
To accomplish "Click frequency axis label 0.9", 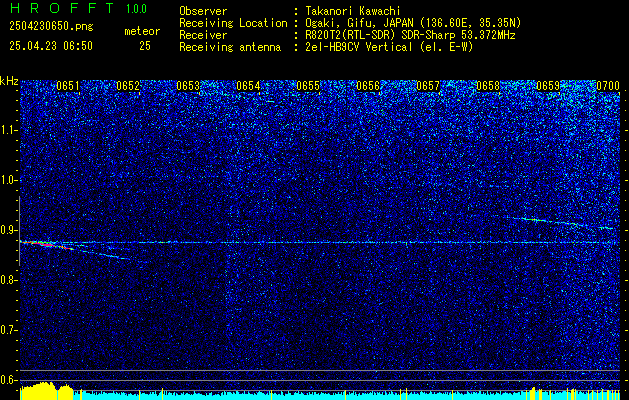I will coord(9,230).
